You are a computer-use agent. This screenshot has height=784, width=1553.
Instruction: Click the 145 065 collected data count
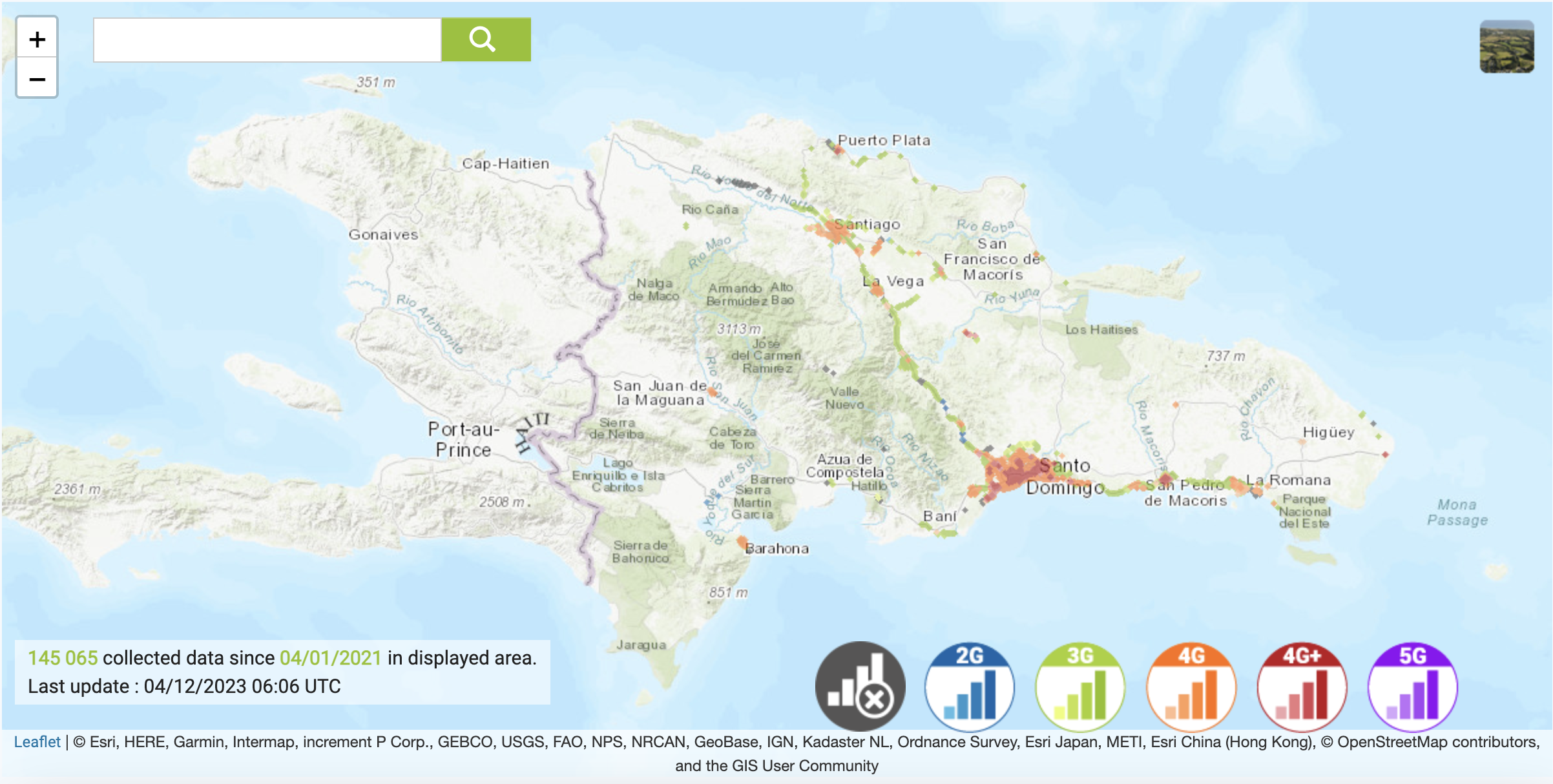pyautogui.click(x=63, y=658)
